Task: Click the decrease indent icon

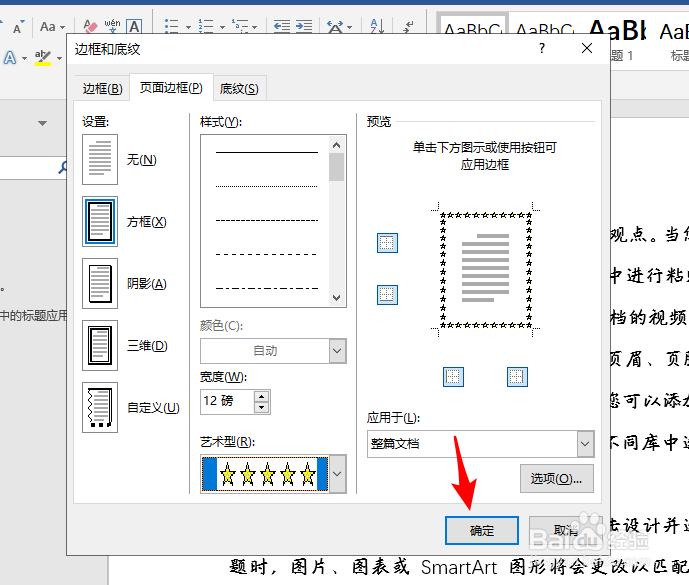Action: [282, 27]
